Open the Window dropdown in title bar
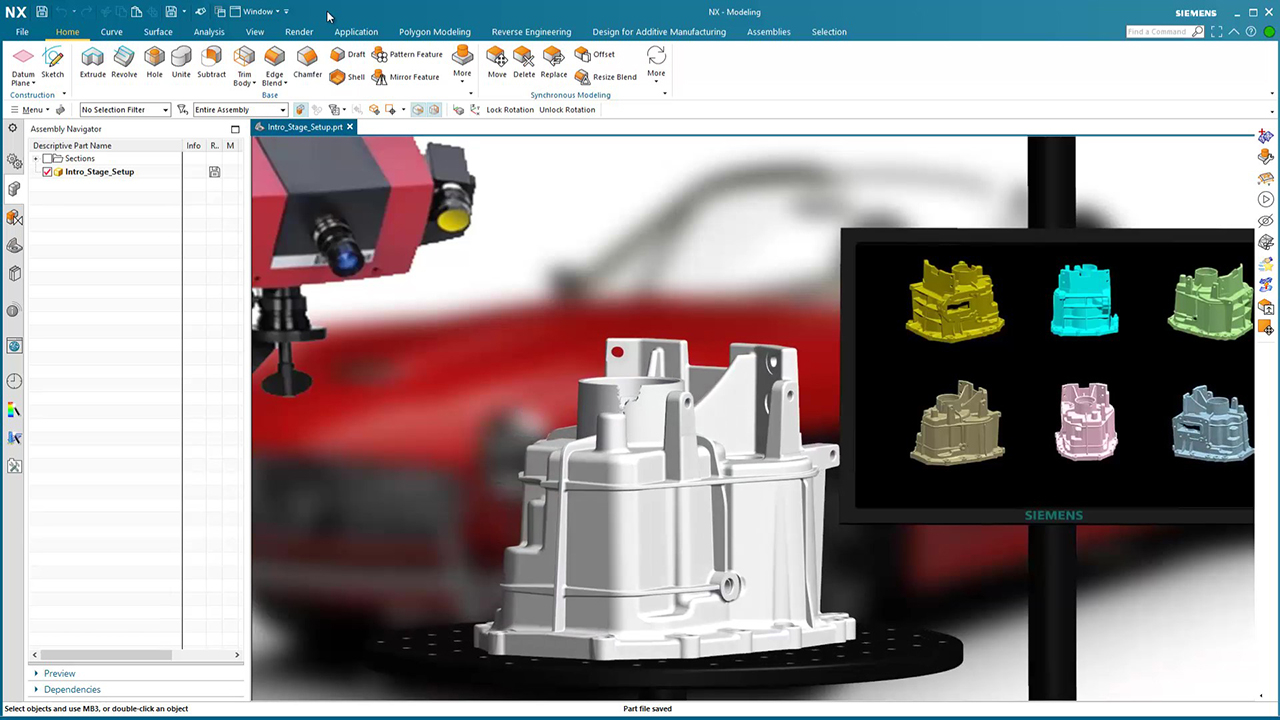 coord(256,12)
